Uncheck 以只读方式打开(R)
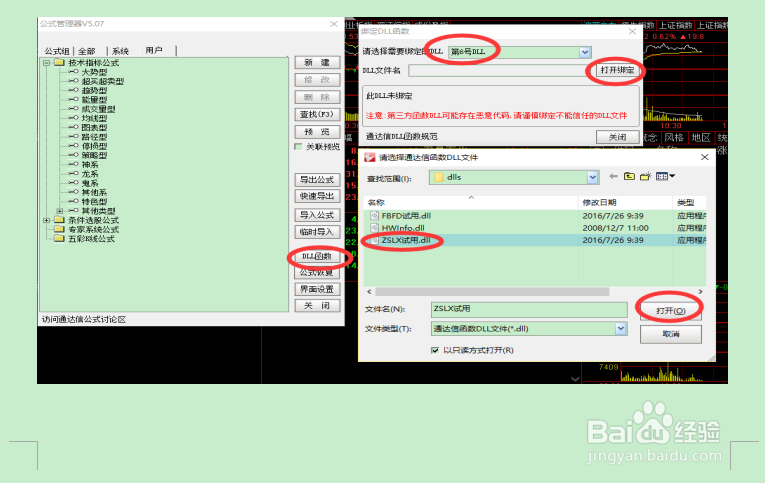Screen dimensions: 765x483 pyautogui.click(x=435, y=350)
